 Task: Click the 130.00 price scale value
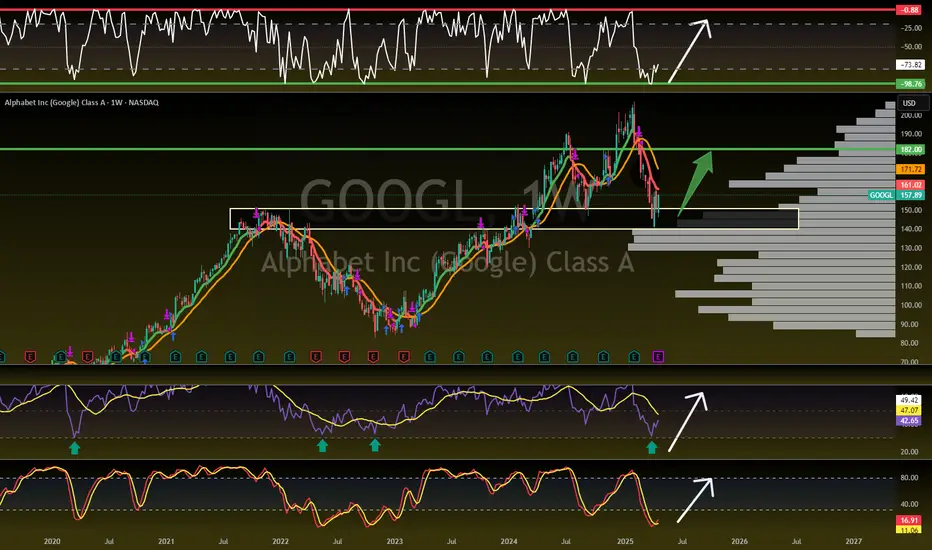pos(911,248)
